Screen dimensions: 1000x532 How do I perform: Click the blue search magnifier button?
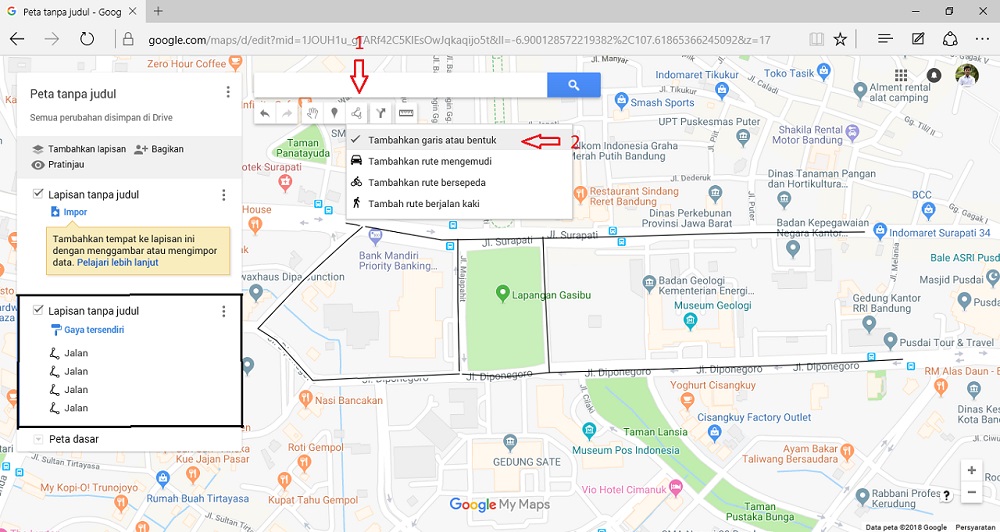click(573, 84)
